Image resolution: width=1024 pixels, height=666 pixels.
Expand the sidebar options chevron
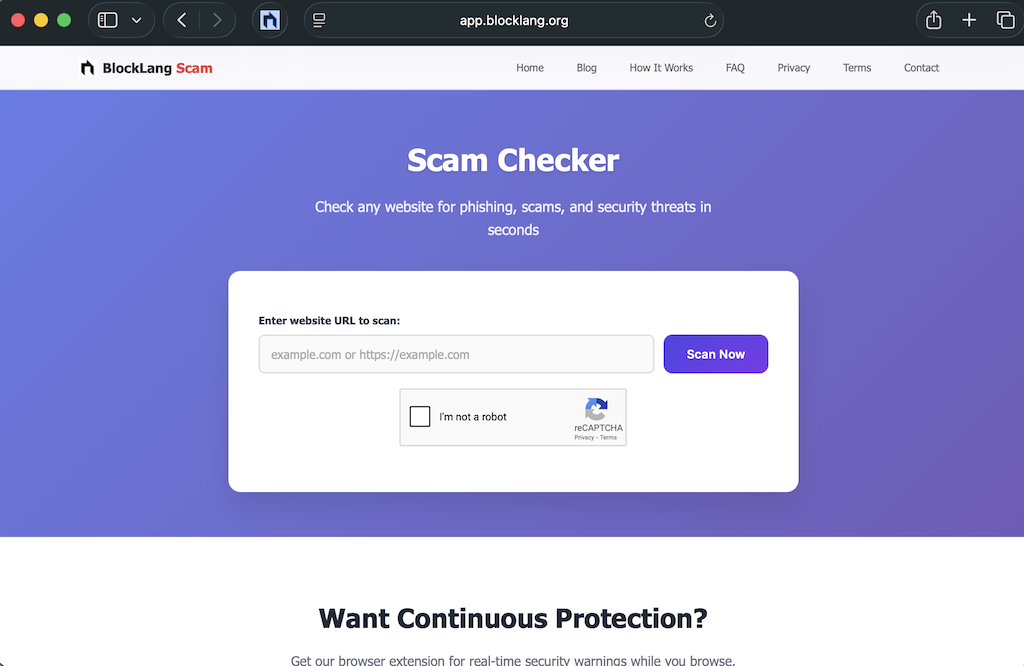(x=136, y=20)
